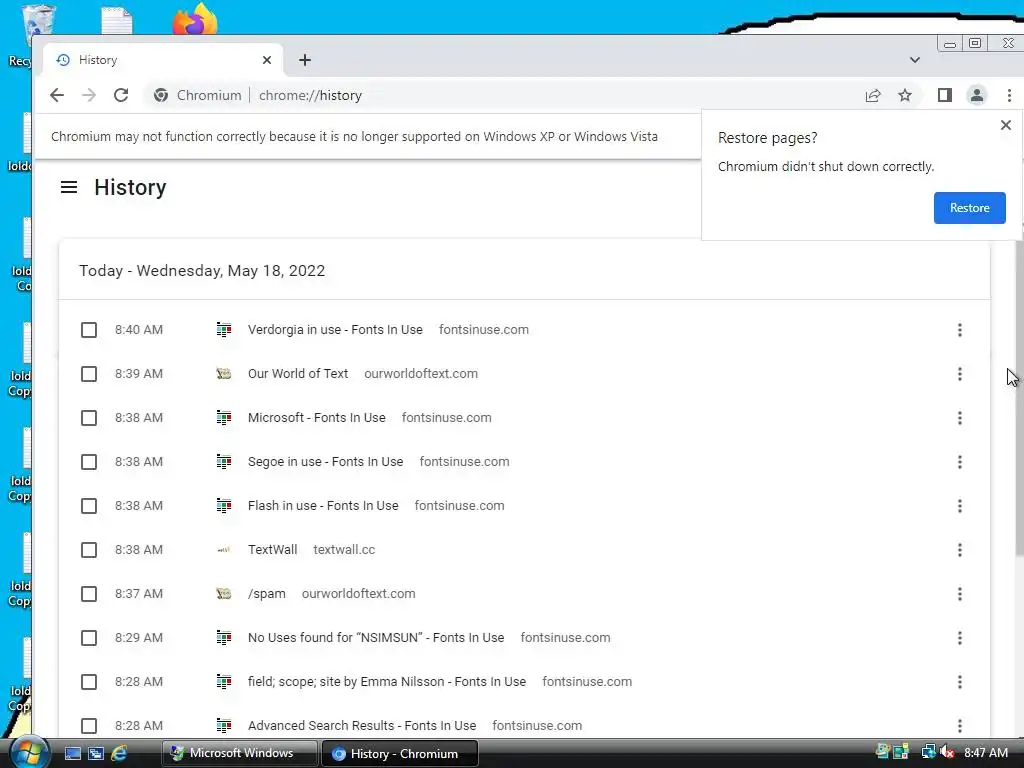Open the side panel icon
Image resolution: width=1024 pixels, height=768 pixels.
click(x=944, y=95)
